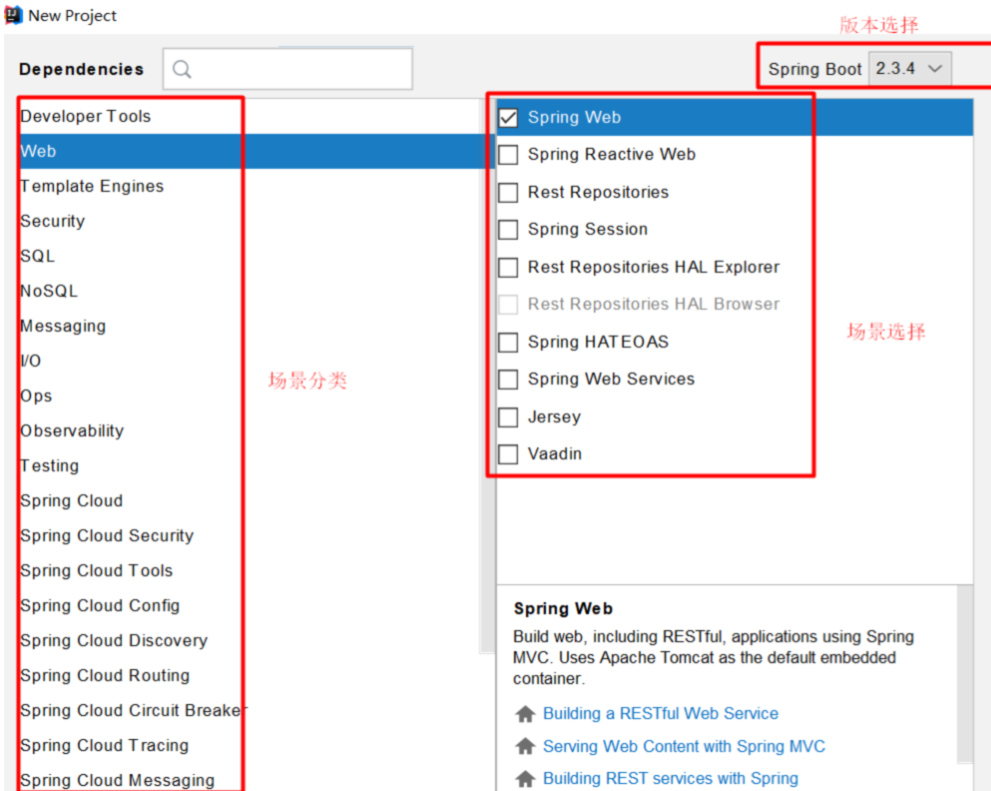Click the home icon beside Serving Web Content
Image resolution: width=991 pixels, height=791 pixels.
[525, 746]
